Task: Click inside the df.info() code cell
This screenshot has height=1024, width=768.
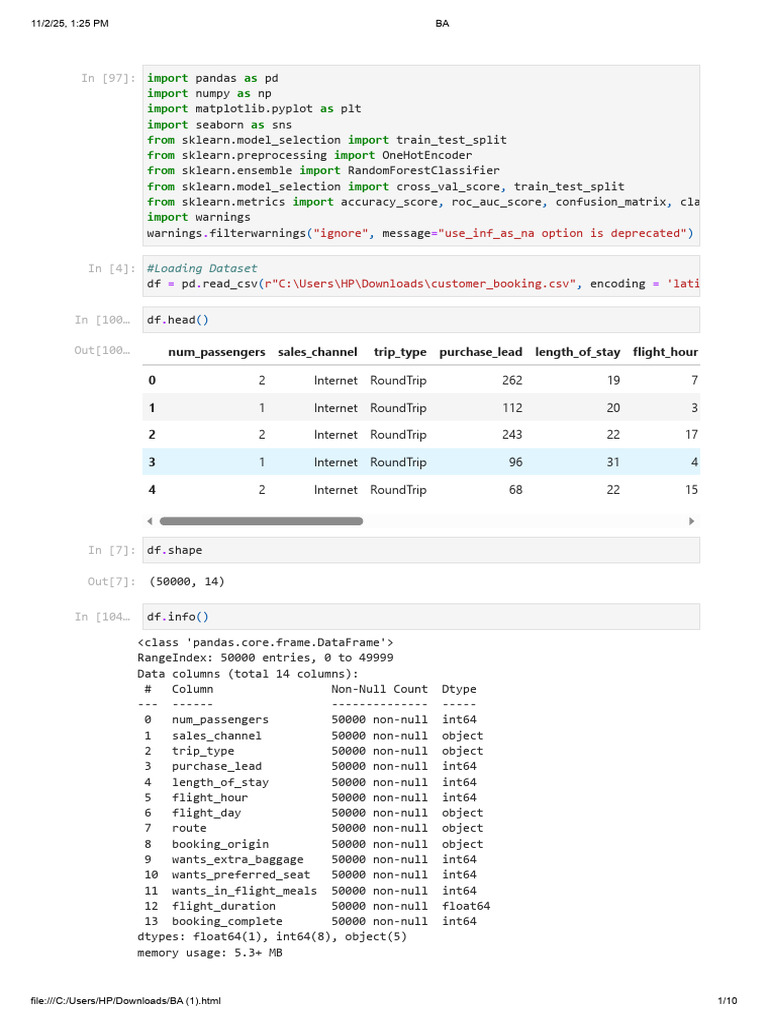Action: point(421,616)
